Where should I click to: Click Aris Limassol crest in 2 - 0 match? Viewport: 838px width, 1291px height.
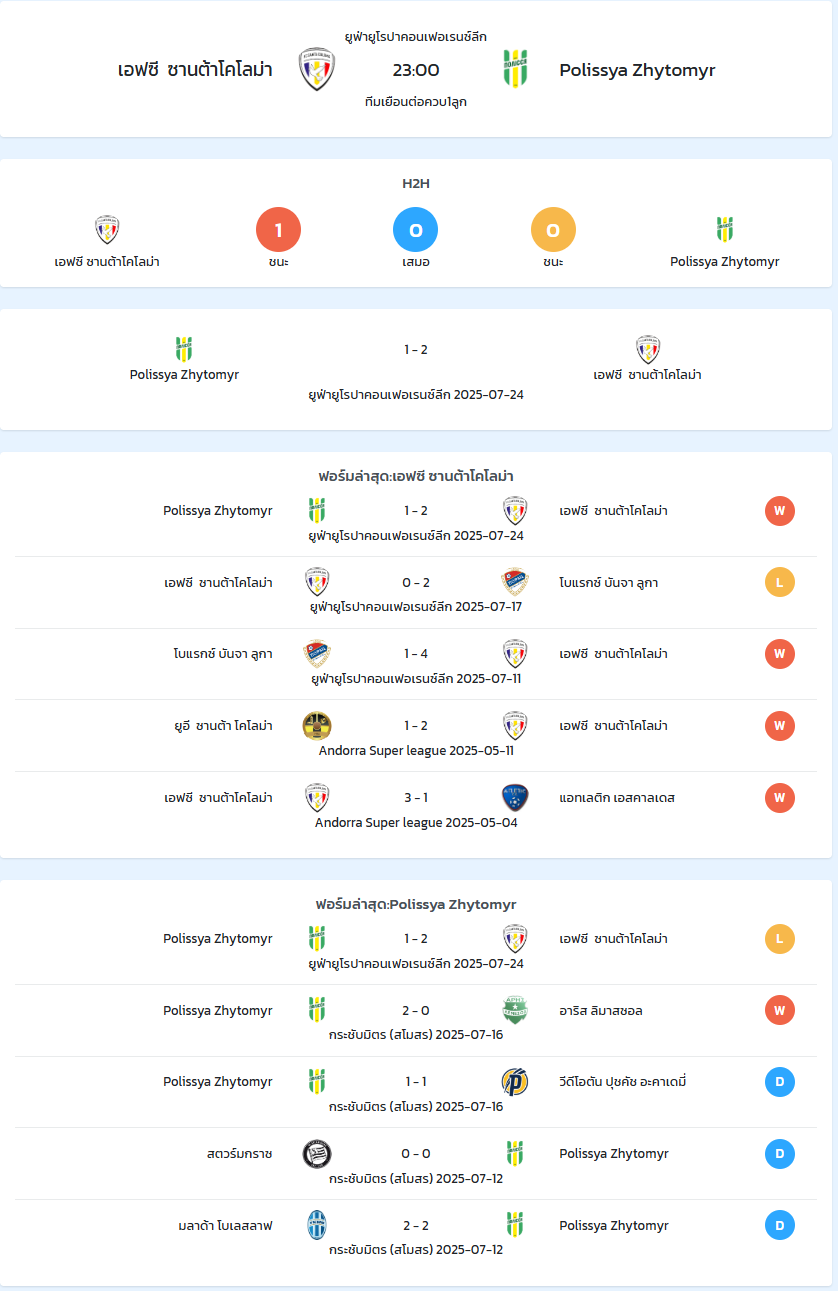coord(515,1010)
